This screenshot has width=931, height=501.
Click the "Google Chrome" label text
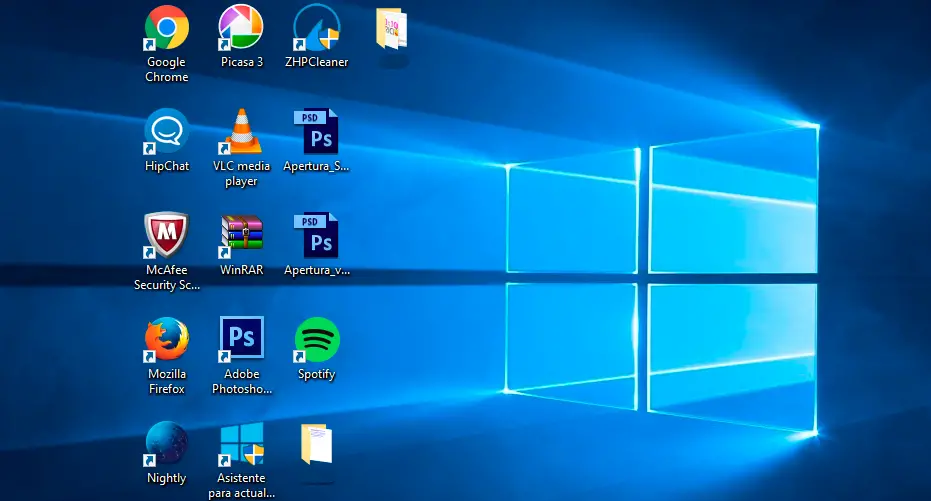point(167,69)
